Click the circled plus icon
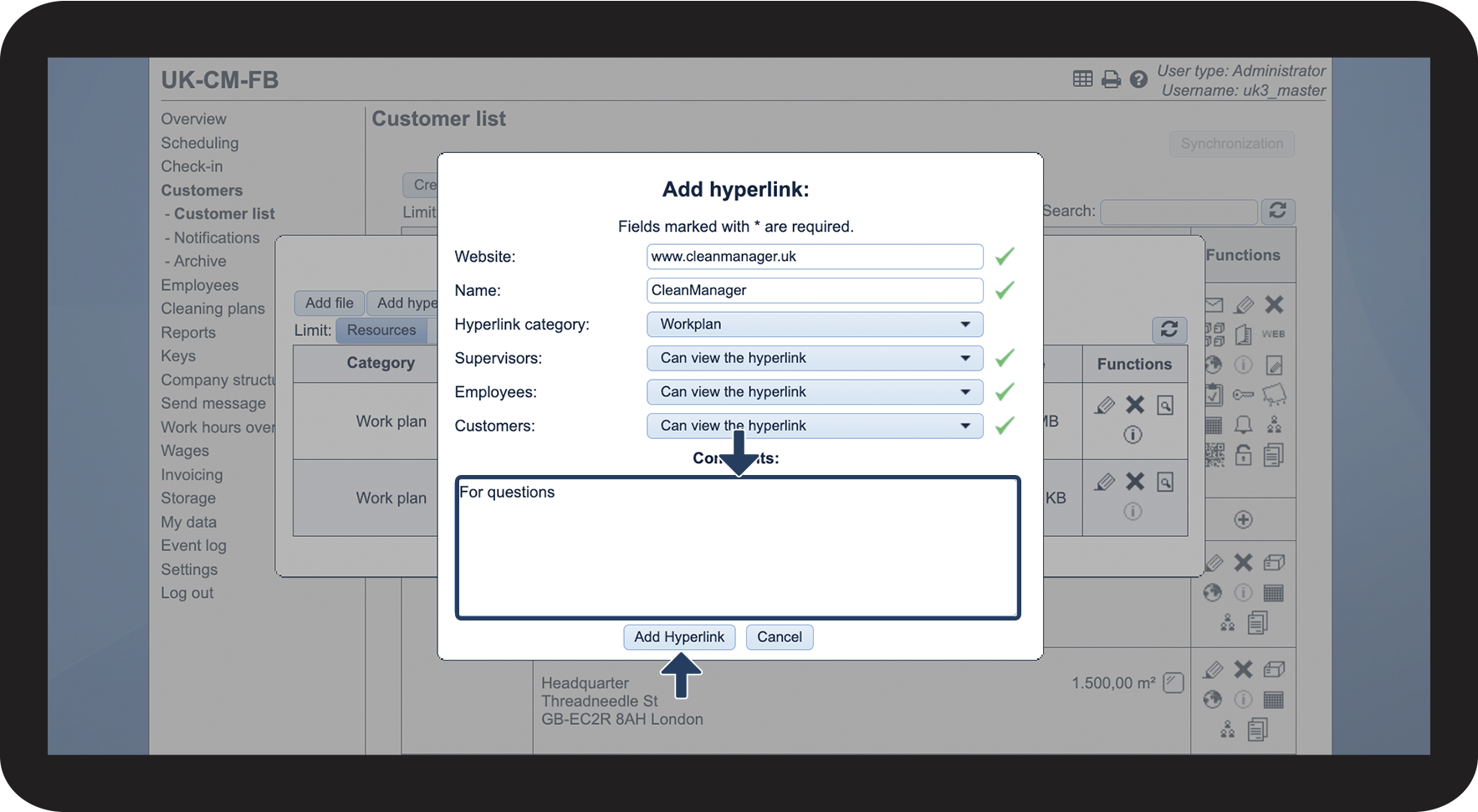This screenshot has width=1478, height=812. 1244,519
